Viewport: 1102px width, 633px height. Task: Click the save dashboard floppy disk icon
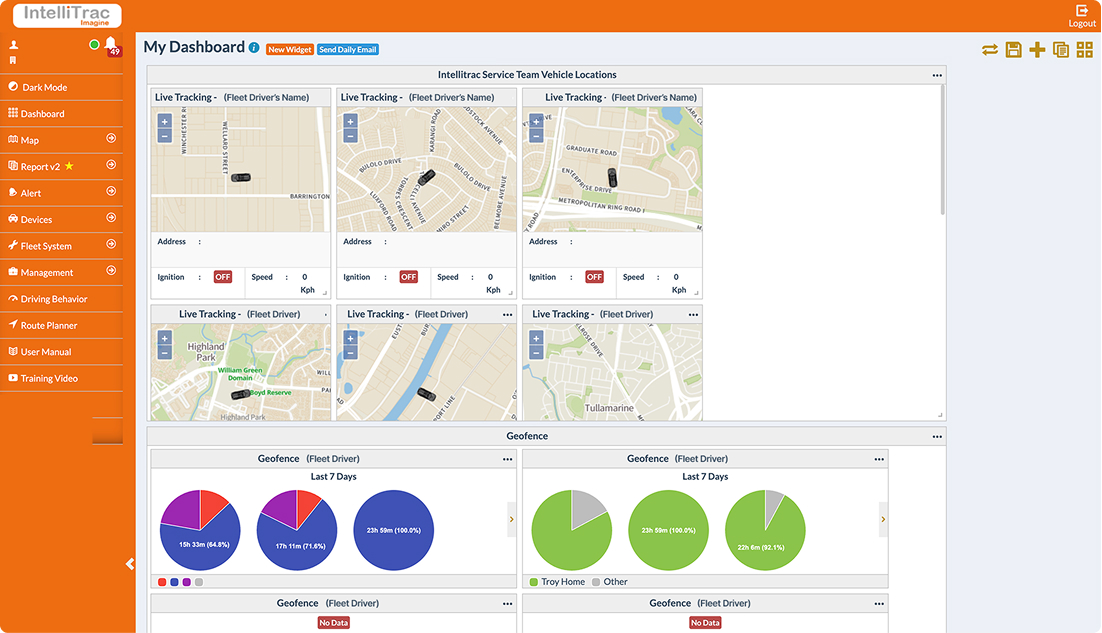coord(1013,50)
